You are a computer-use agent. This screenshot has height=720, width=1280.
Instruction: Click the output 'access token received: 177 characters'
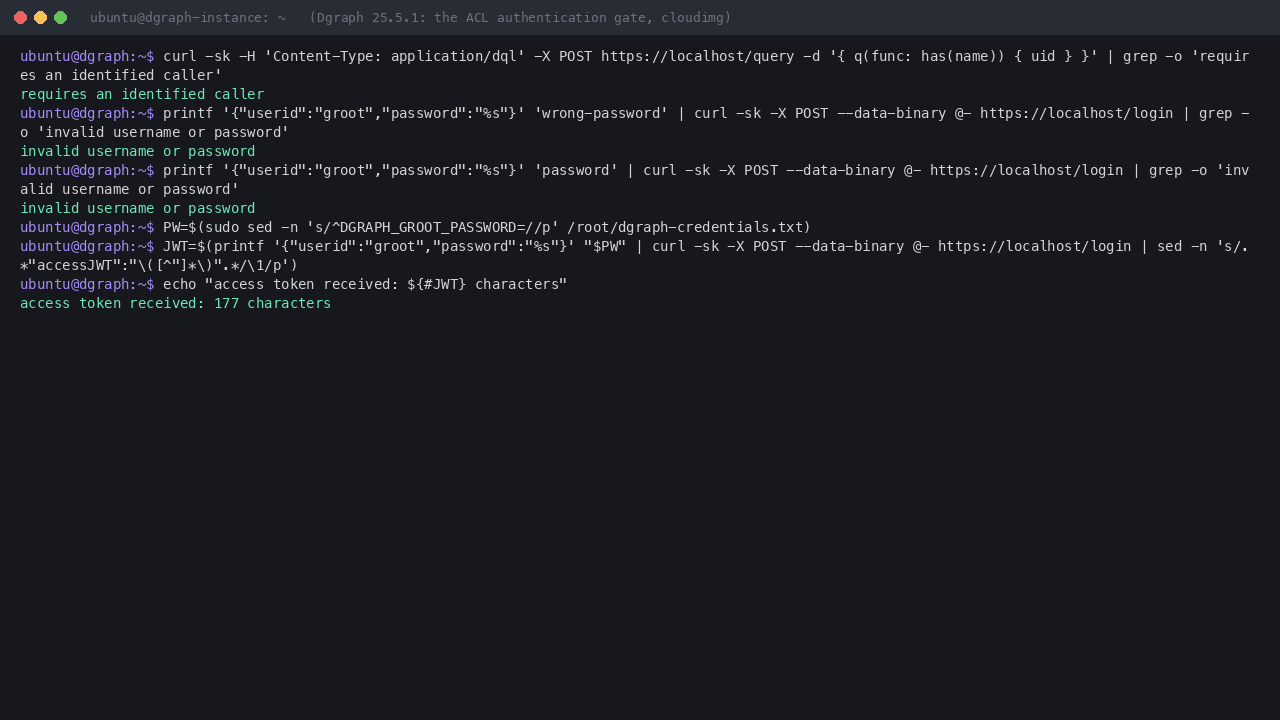pos(175,303)
